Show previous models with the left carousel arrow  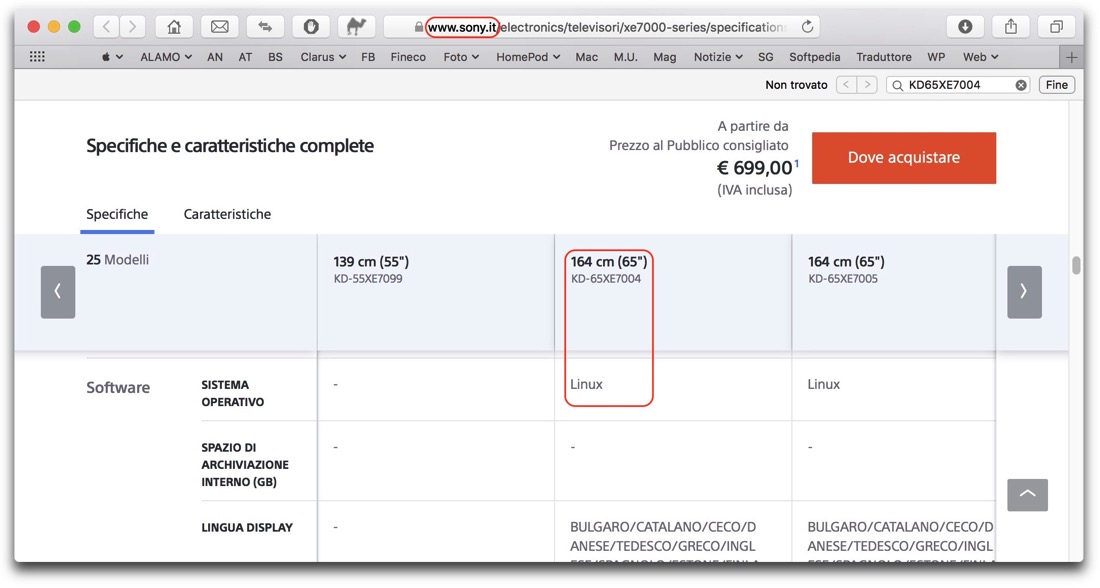[58, 292]
